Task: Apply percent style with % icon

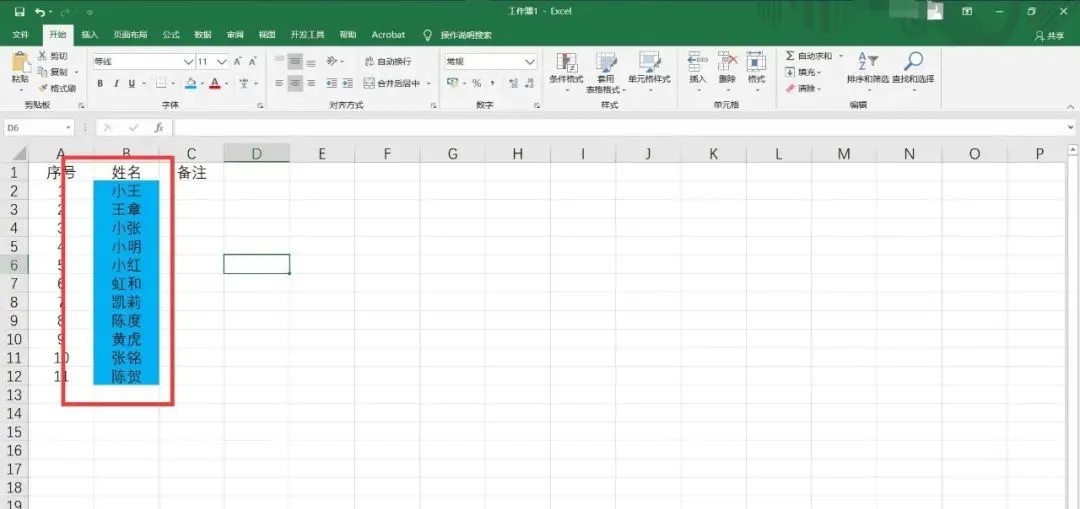Action: click(476, 83)
